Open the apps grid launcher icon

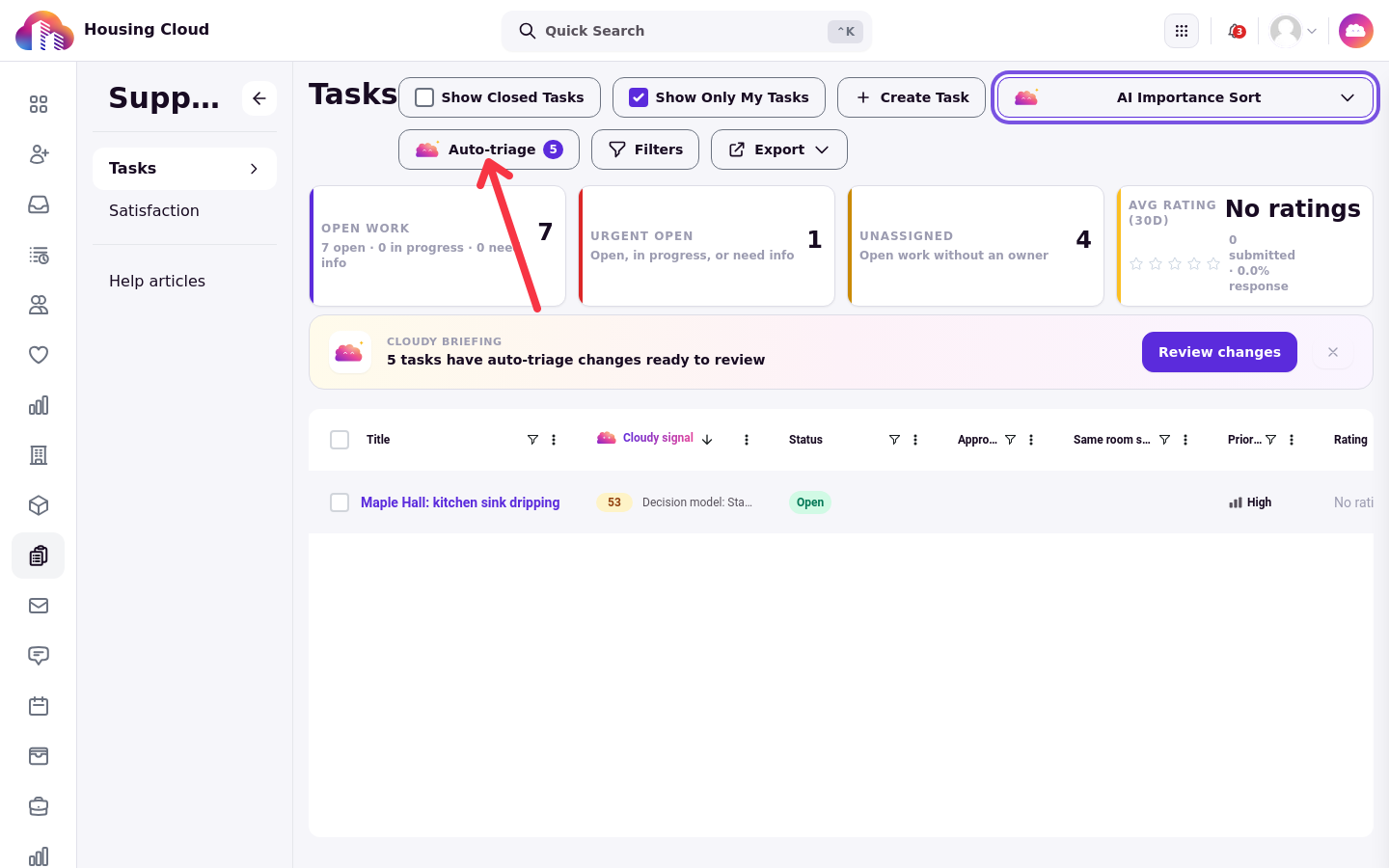pos(1182,31)
